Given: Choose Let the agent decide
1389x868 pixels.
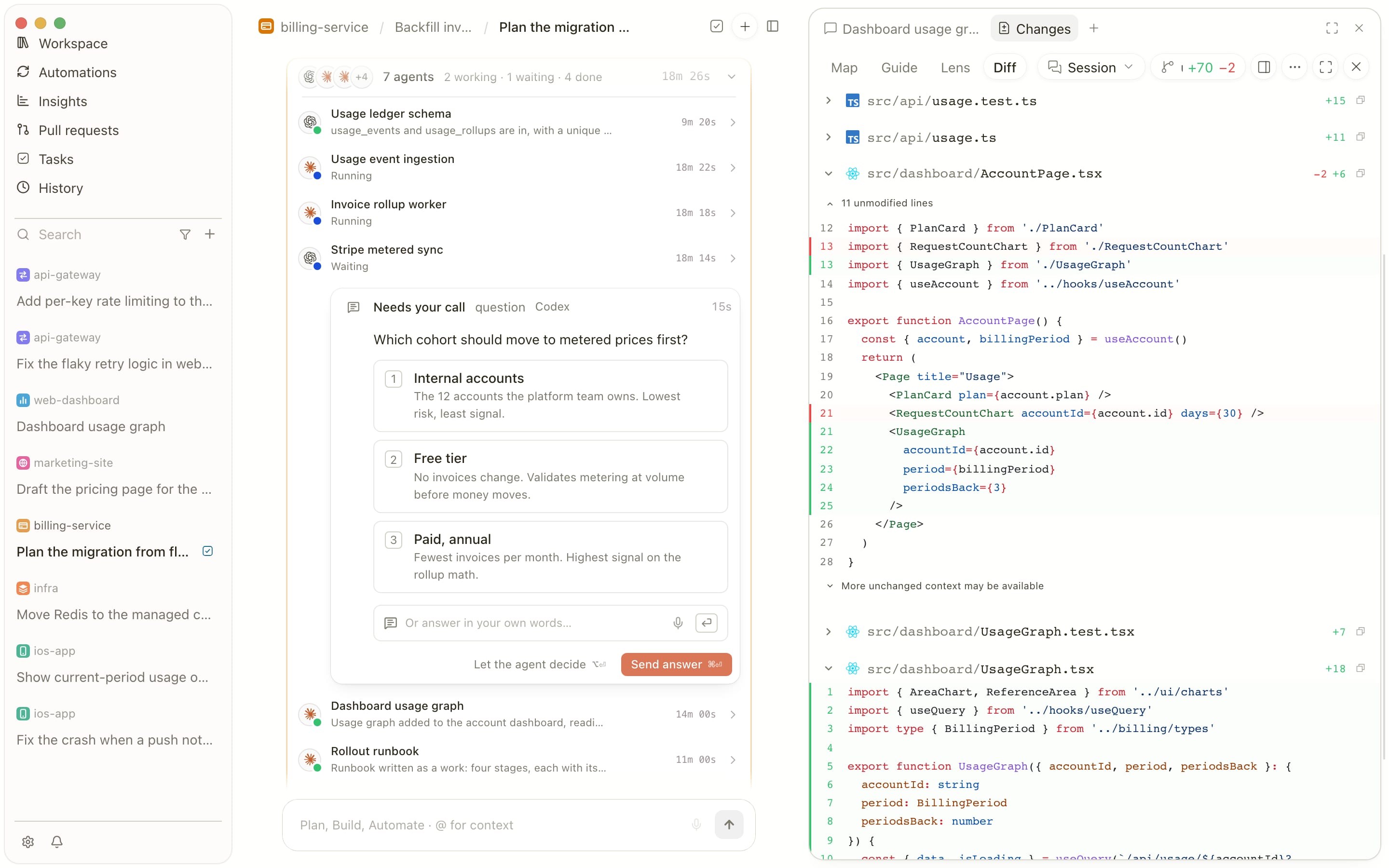Looking at the screenshot, I should [x=540, y=664].
